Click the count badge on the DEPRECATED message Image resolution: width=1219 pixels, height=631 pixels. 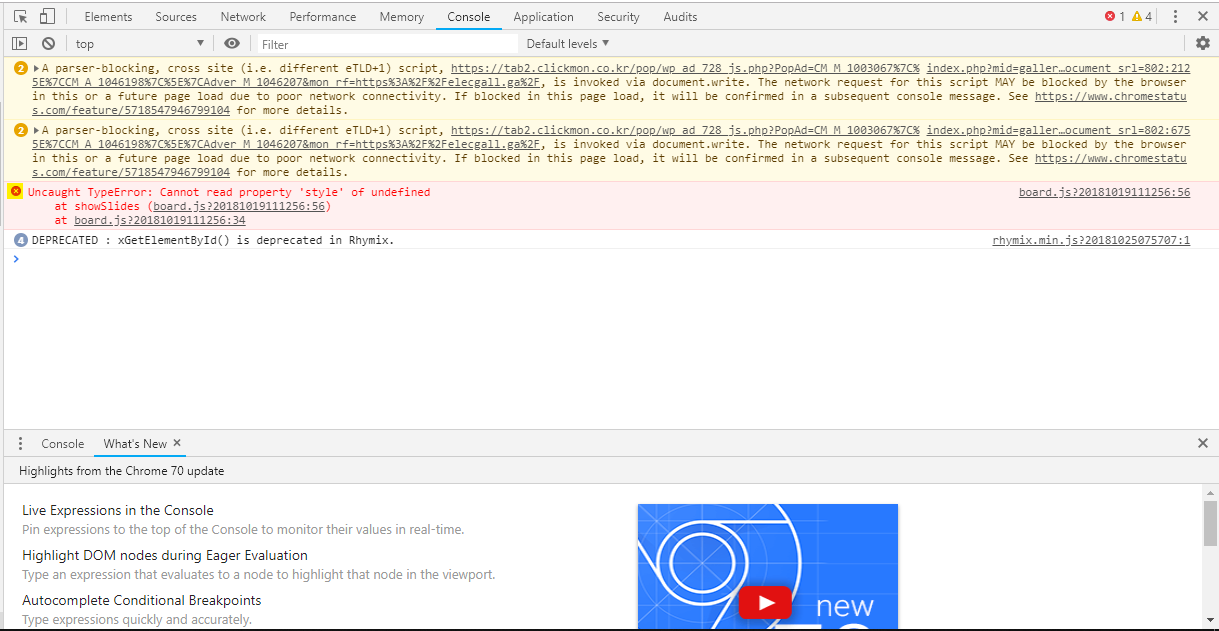21,240
